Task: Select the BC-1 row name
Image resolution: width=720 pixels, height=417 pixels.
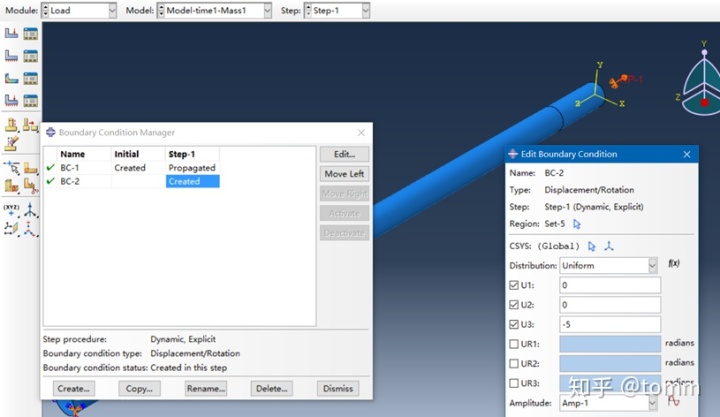Action: pyautogui.click(x=70, y=168)
